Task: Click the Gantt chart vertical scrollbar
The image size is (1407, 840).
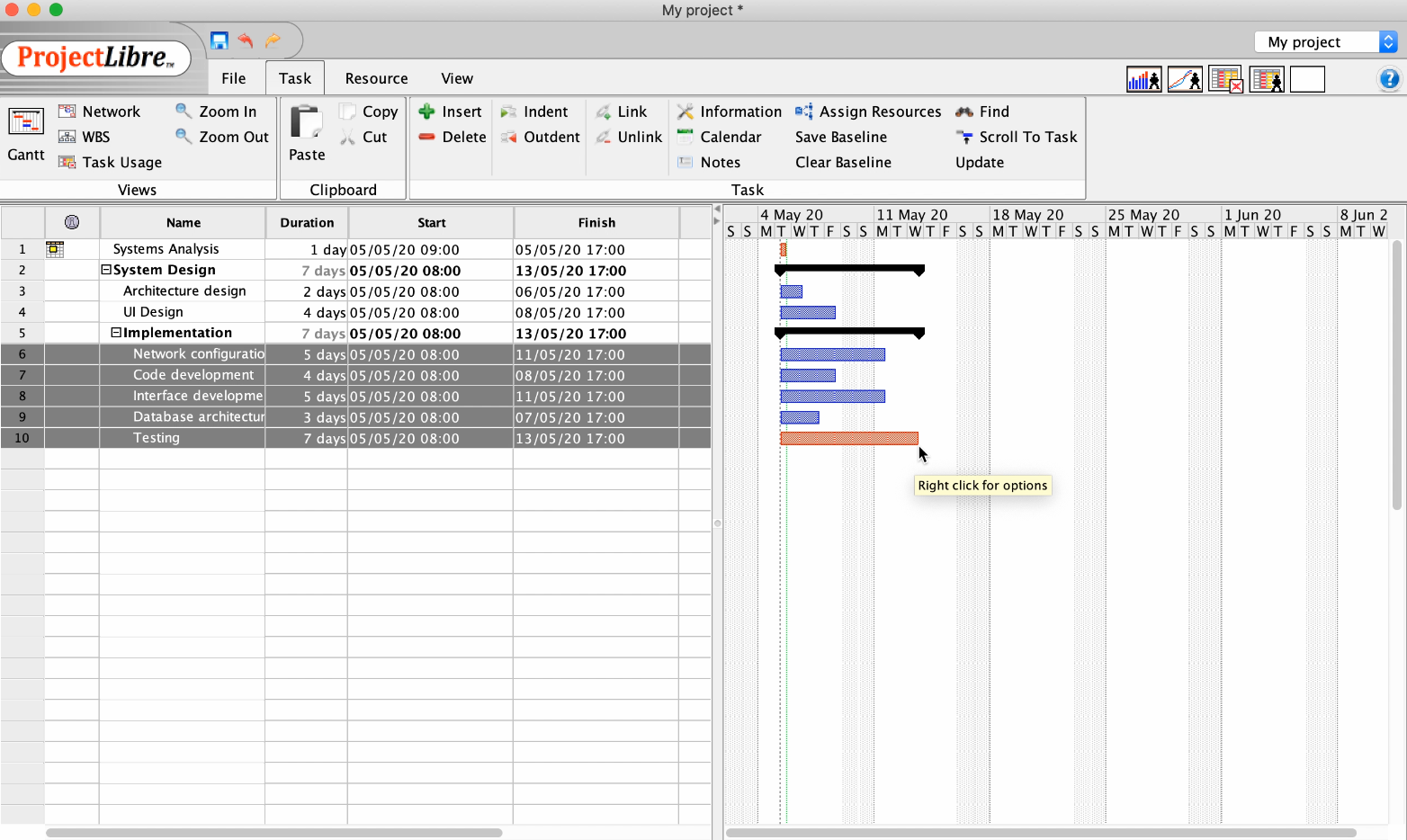Action: point(1396,378)
